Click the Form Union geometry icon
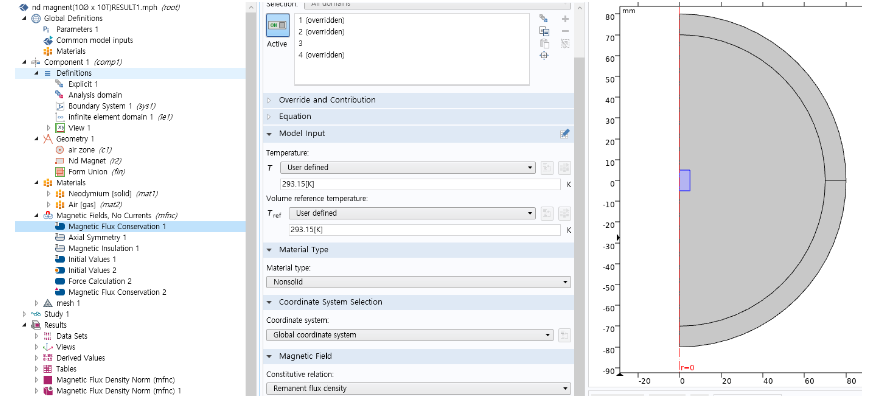 tap(60, 171)
